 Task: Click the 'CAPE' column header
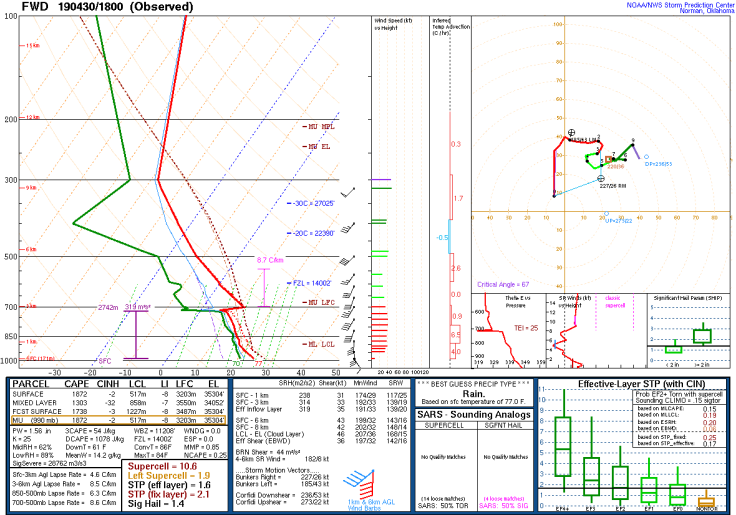77,384
